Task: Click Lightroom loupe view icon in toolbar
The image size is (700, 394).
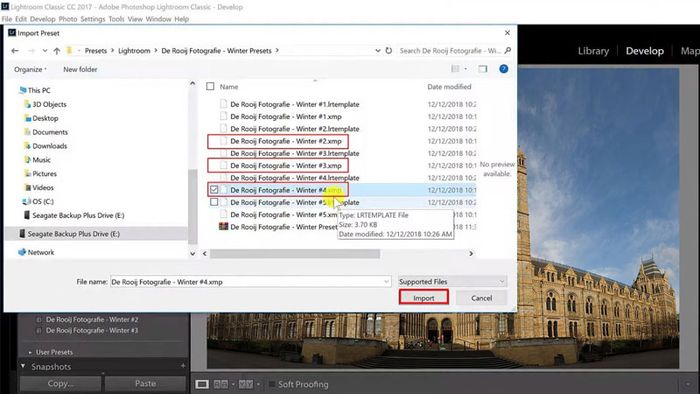Action: point(202,384)
